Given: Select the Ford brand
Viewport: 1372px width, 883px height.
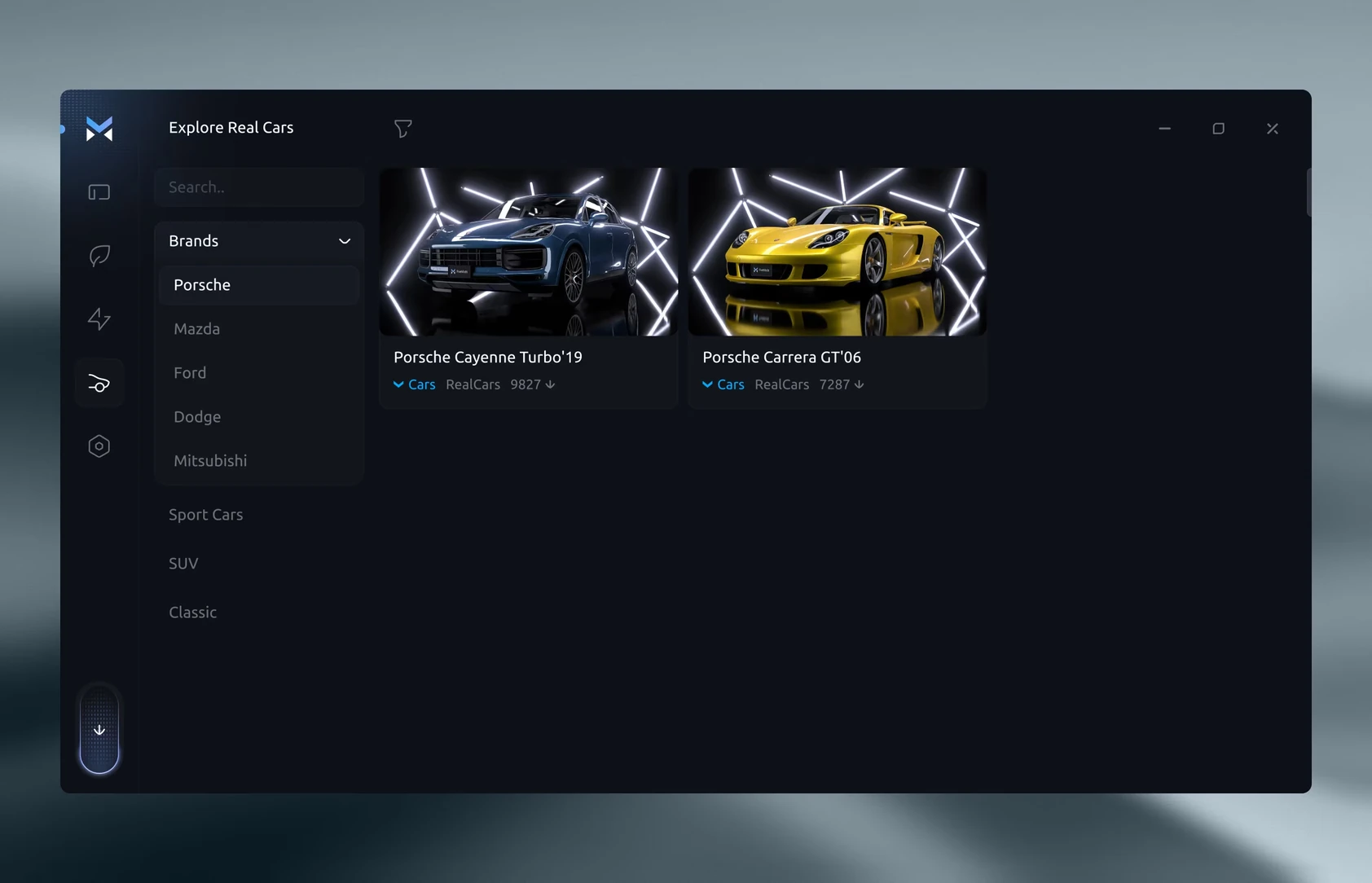Looking at the screenshot, I should coord(259,373).
